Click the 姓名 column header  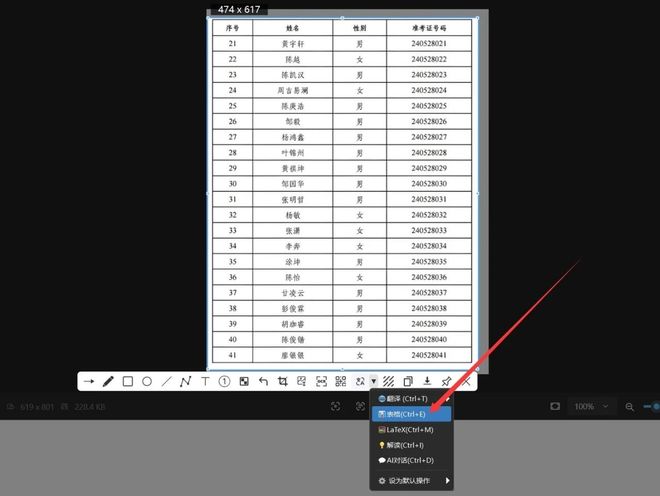tap(293, 28)
